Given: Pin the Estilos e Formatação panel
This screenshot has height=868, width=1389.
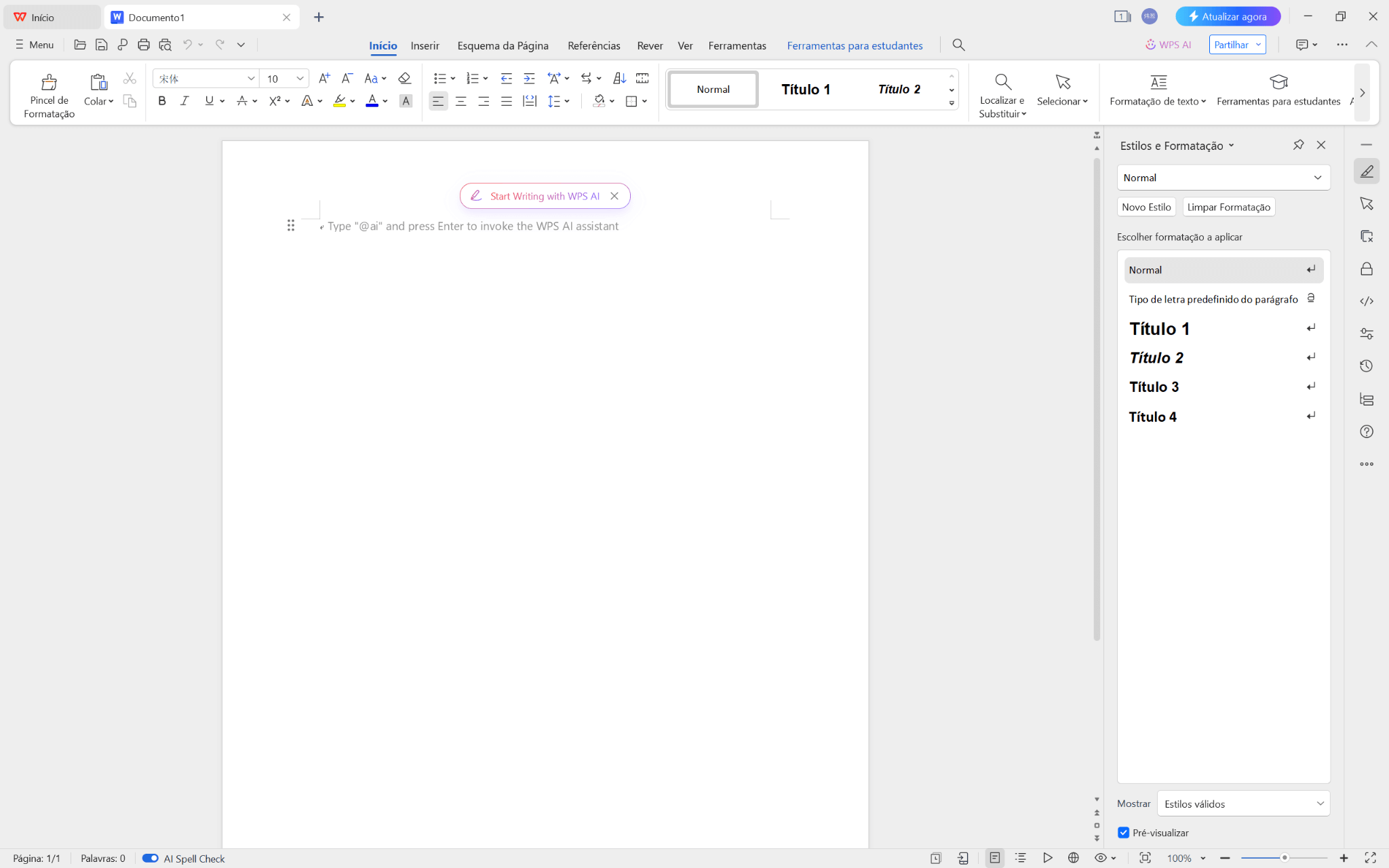Looking at the screenshot, I should pyautogui.click(x=1298, y=144).
